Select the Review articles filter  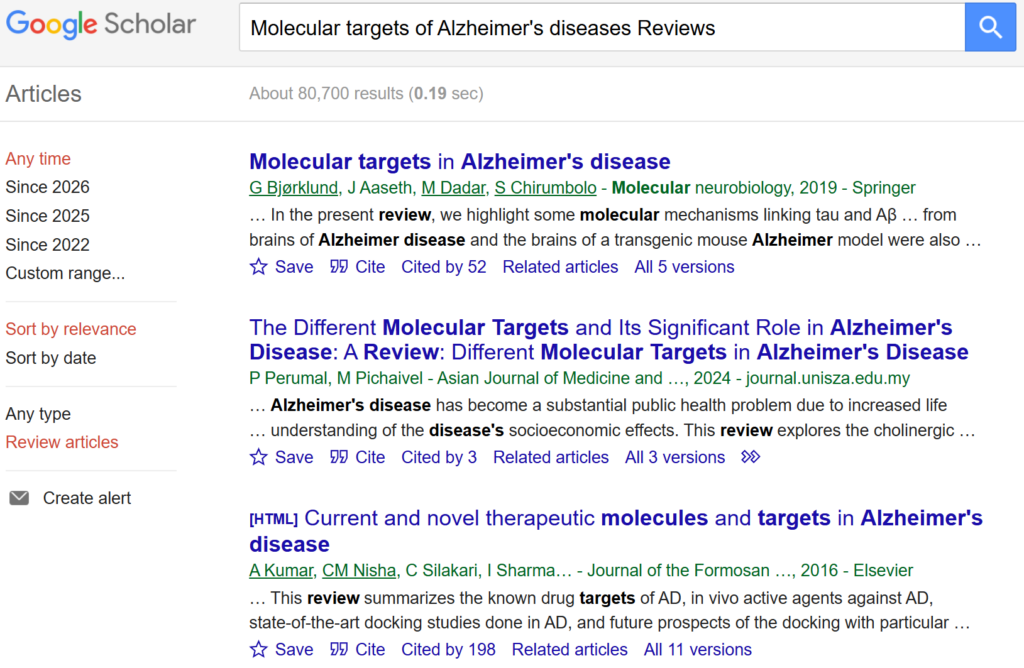tap(62, 442)
